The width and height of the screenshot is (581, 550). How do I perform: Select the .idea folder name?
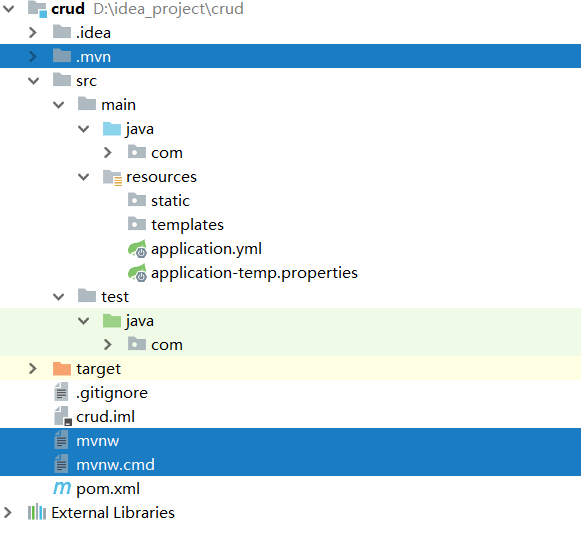[93, 33]
